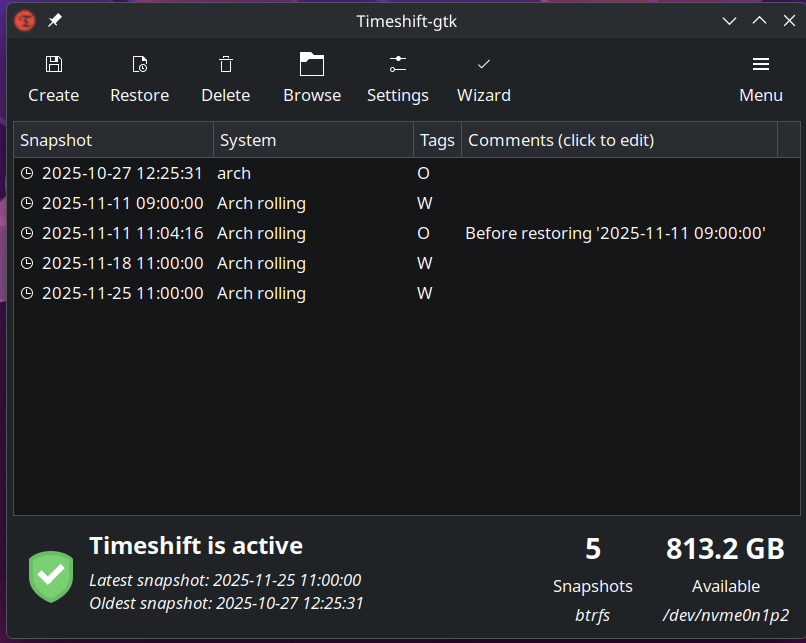806x643 pixels.
Task: Click the pin icon in title bar
Action: pyautogui.click(x=54, y=20)
